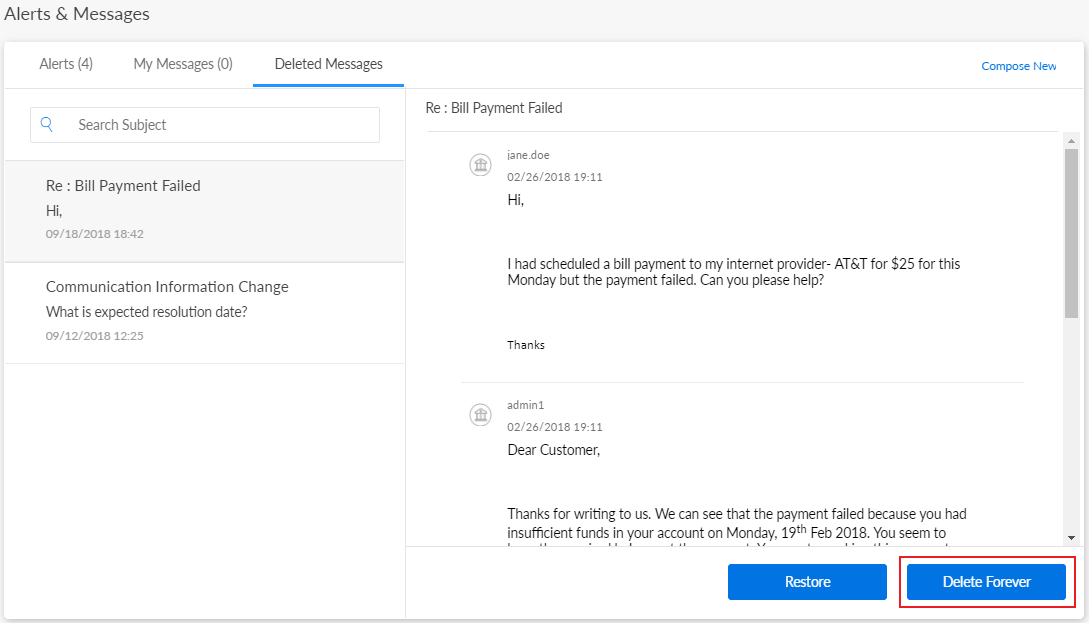Open the My Messages (0) tab

183,64
